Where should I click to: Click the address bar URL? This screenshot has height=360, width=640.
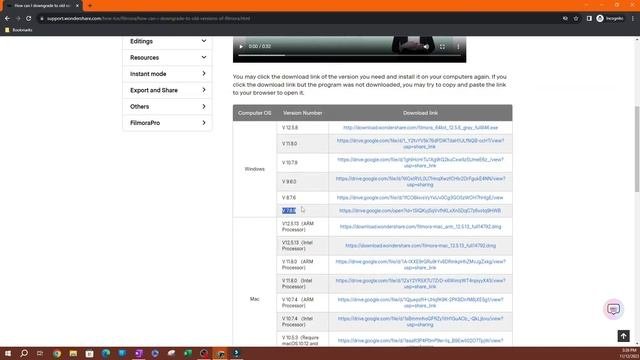pyautogui.click(x=148, y=18)
